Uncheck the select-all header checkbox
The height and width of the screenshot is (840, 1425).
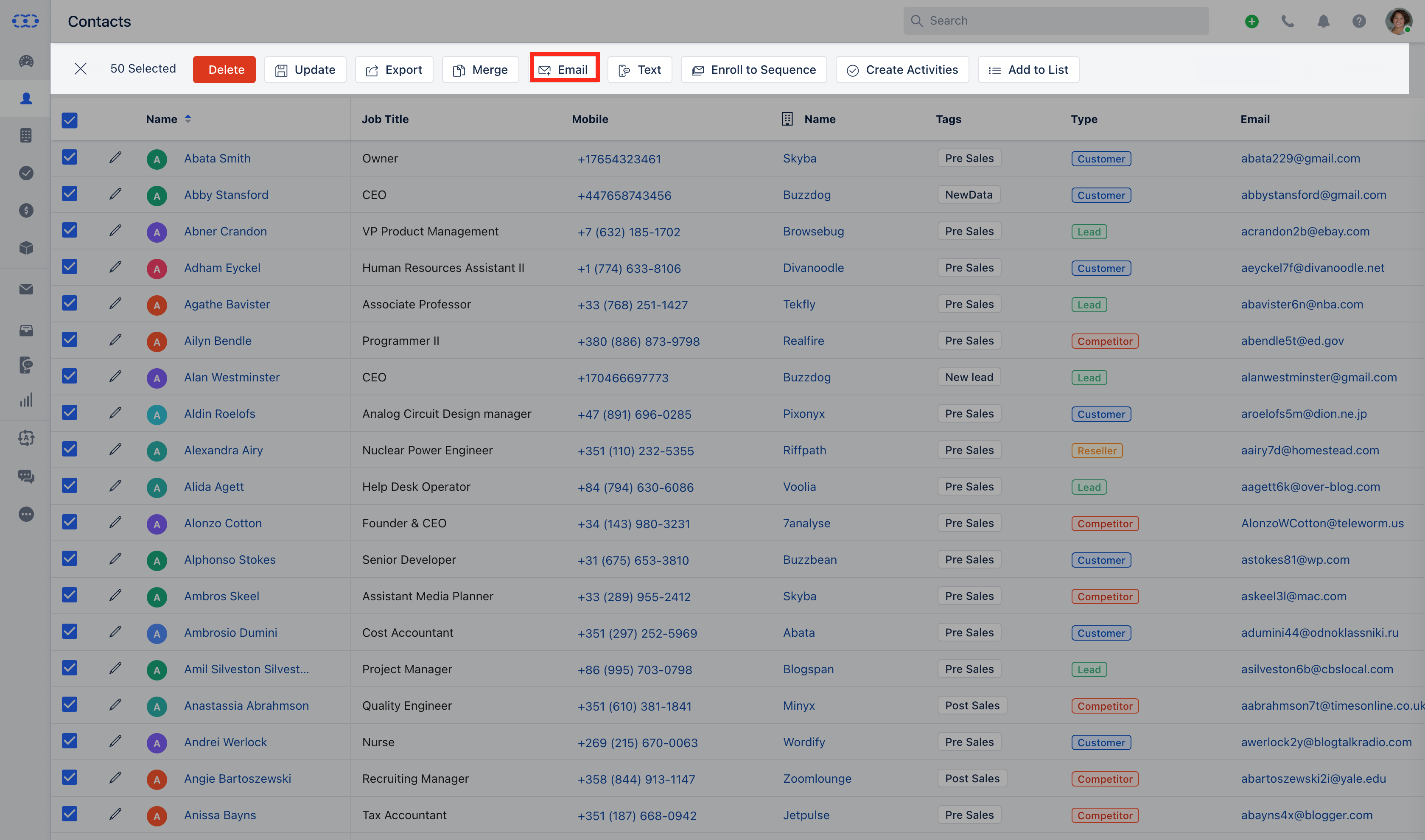click(x=70, y=120)
